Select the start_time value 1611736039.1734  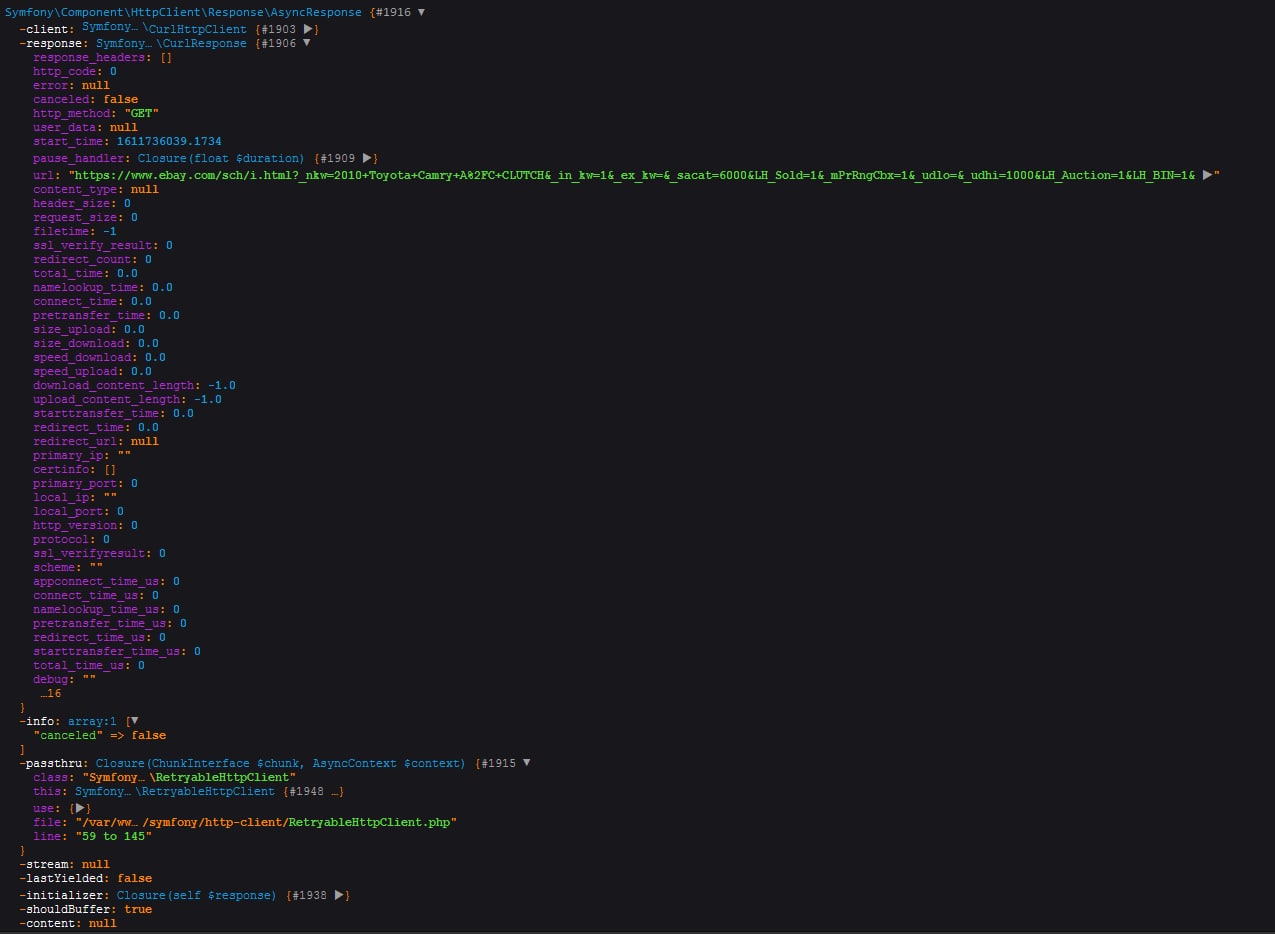169,142
